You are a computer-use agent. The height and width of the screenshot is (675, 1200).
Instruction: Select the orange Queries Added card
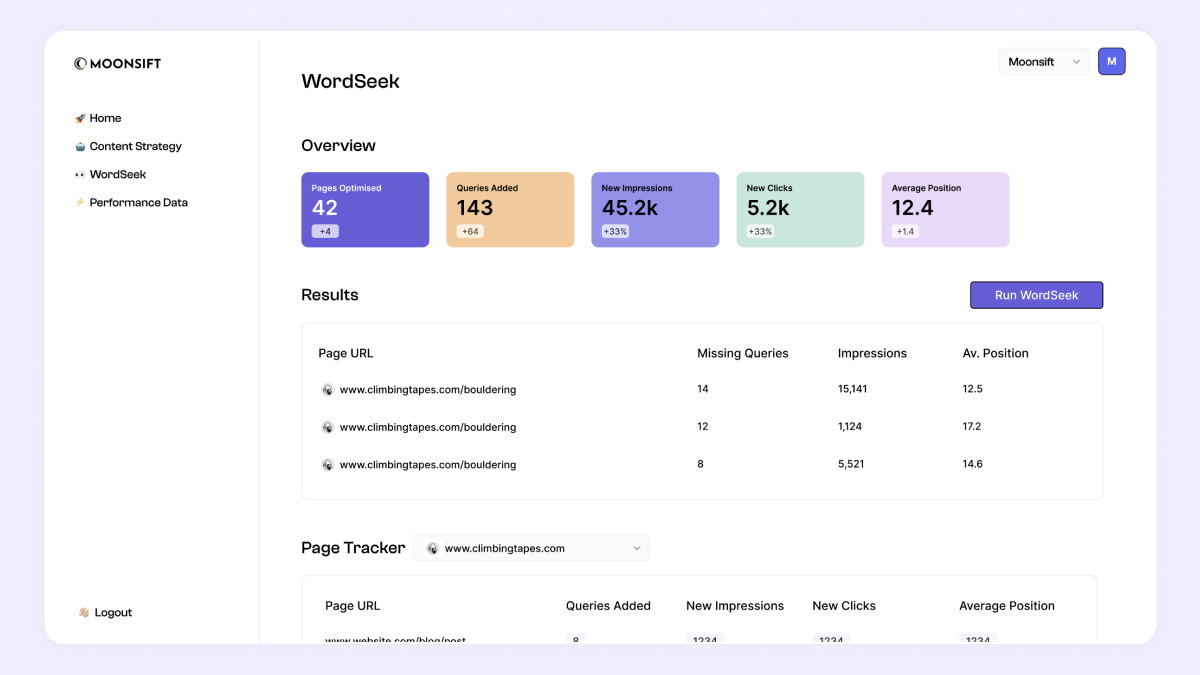510,210
